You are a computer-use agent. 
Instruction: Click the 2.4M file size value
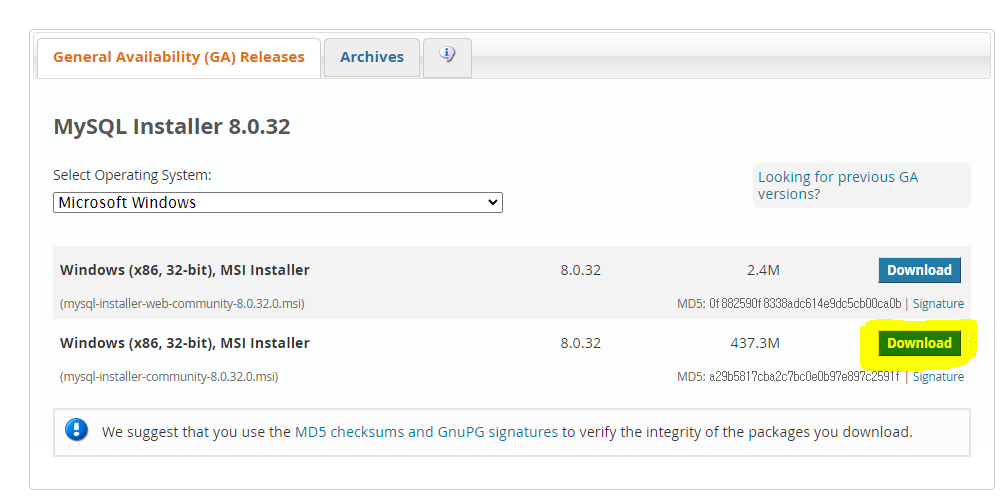tap(763, 270)
